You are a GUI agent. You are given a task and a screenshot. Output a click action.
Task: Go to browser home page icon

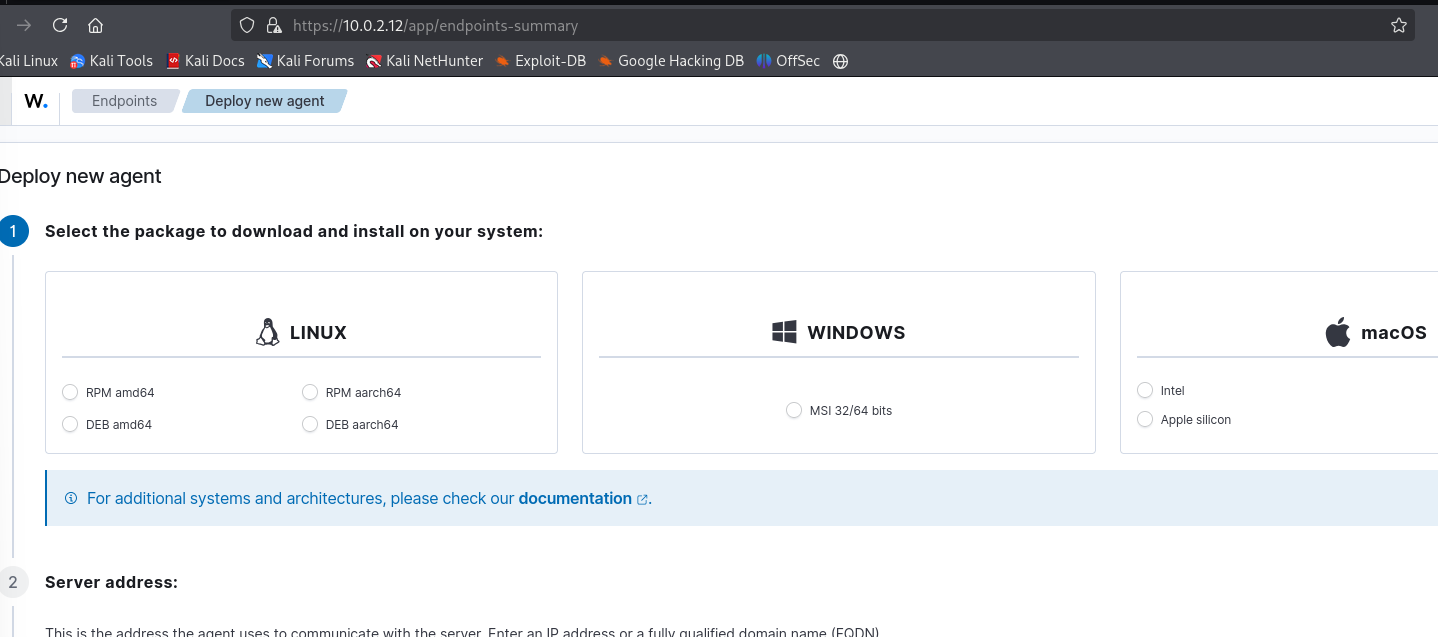[x=96, y=26]
